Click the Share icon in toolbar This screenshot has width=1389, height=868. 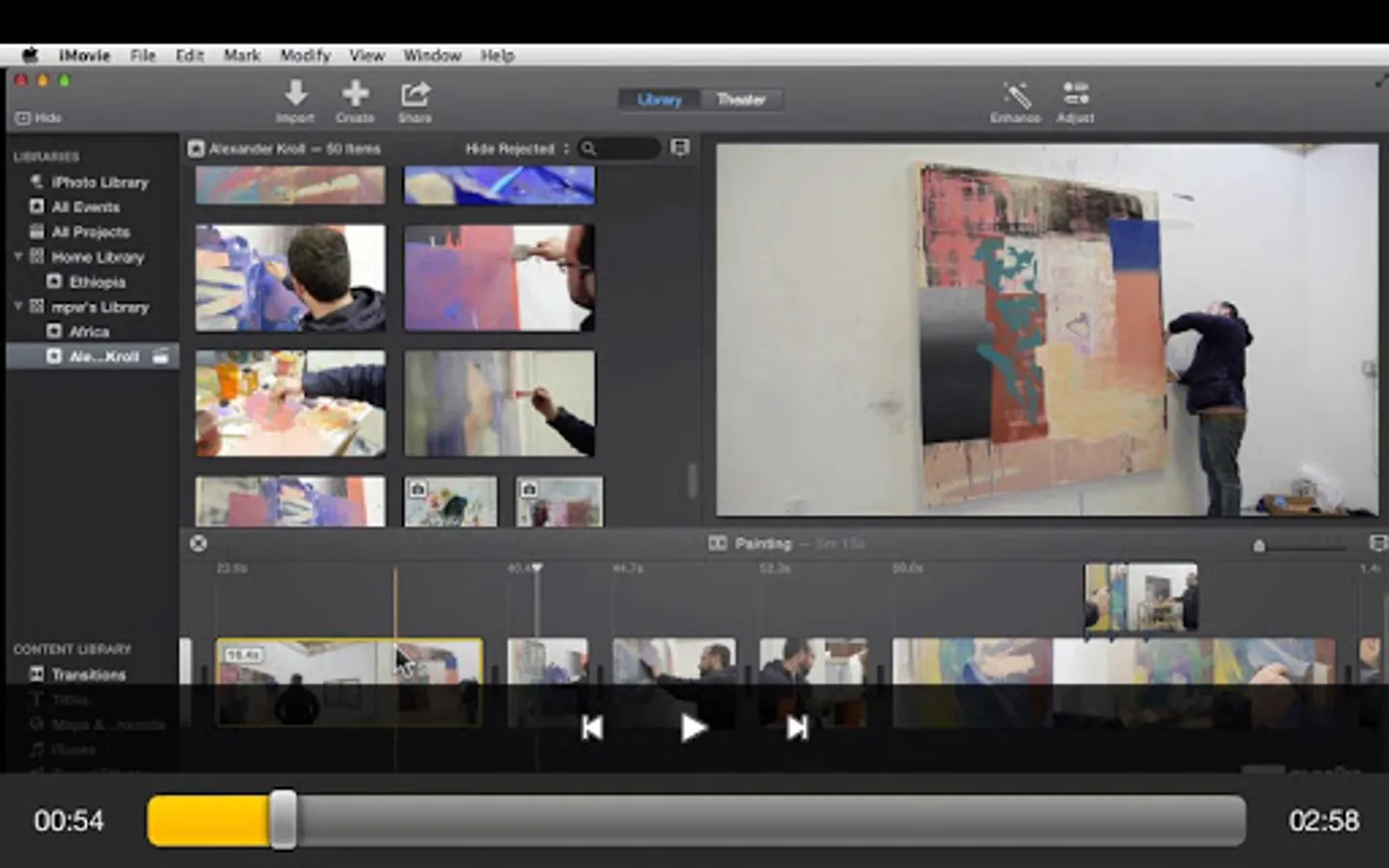[x=415, y=95]
